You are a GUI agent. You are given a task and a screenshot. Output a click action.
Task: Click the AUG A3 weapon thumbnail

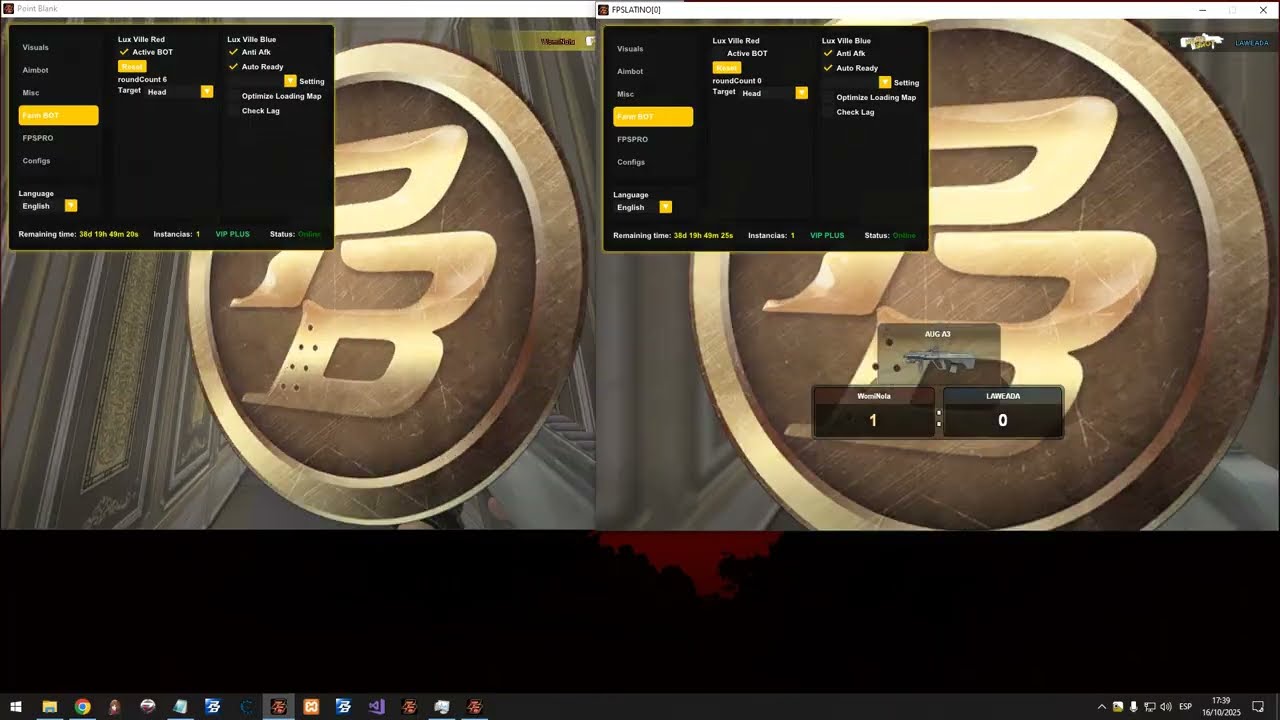pos(938,353)
